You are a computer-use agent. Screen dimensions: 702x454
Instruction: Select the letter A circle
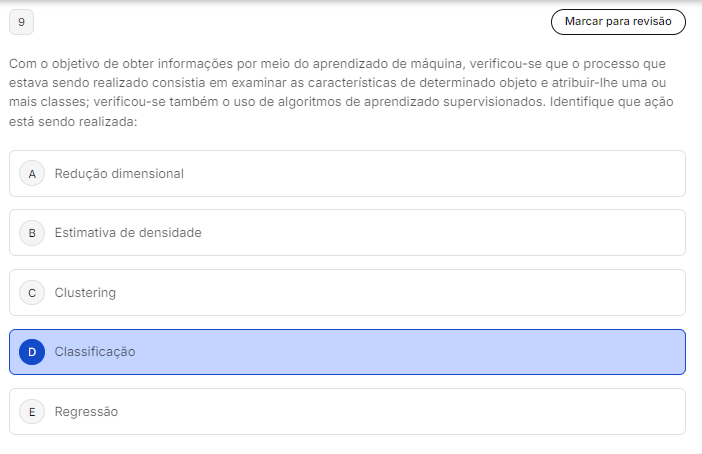[x=32, y=173]
